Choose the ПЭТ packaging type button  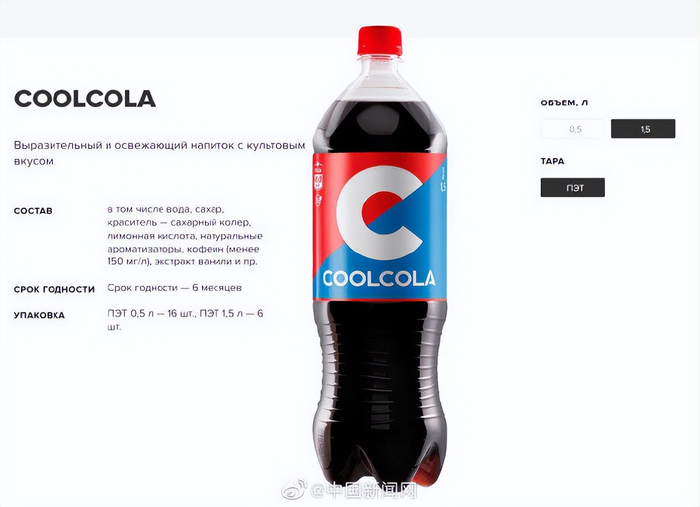pyautogui.click(x=573, y=187)
